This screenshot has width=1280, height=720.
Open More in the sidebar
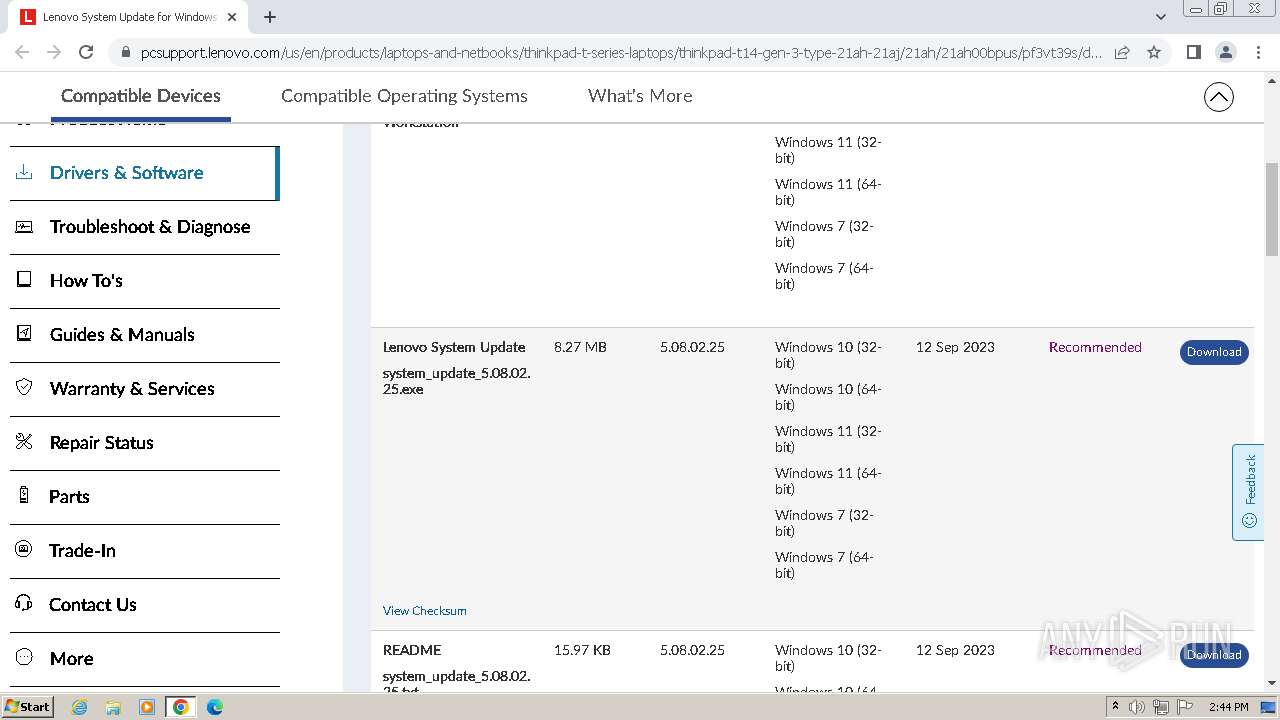tap(145, 659)
